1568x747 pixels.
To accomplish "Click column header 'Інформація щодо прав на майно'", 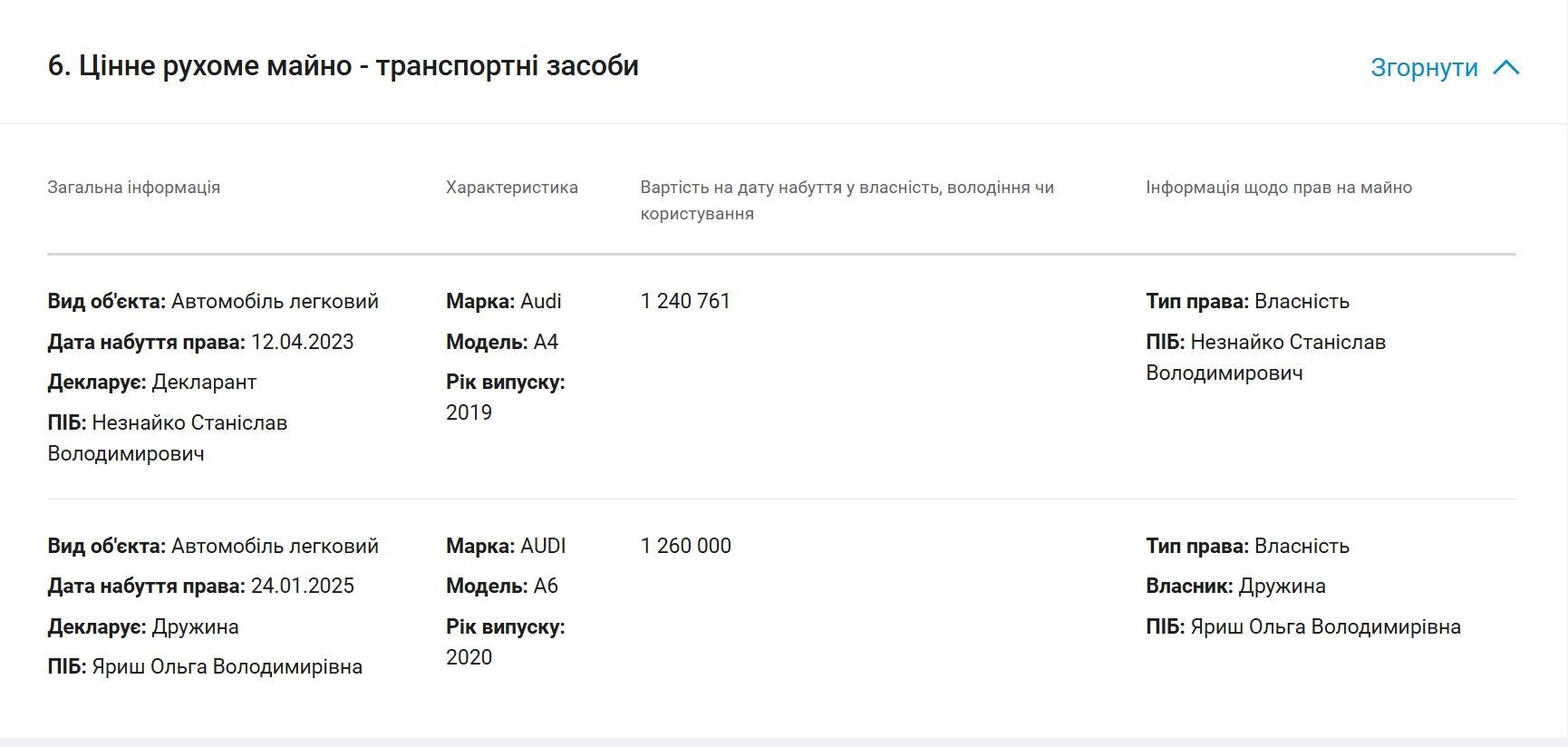I will (x=1279, y=188).
